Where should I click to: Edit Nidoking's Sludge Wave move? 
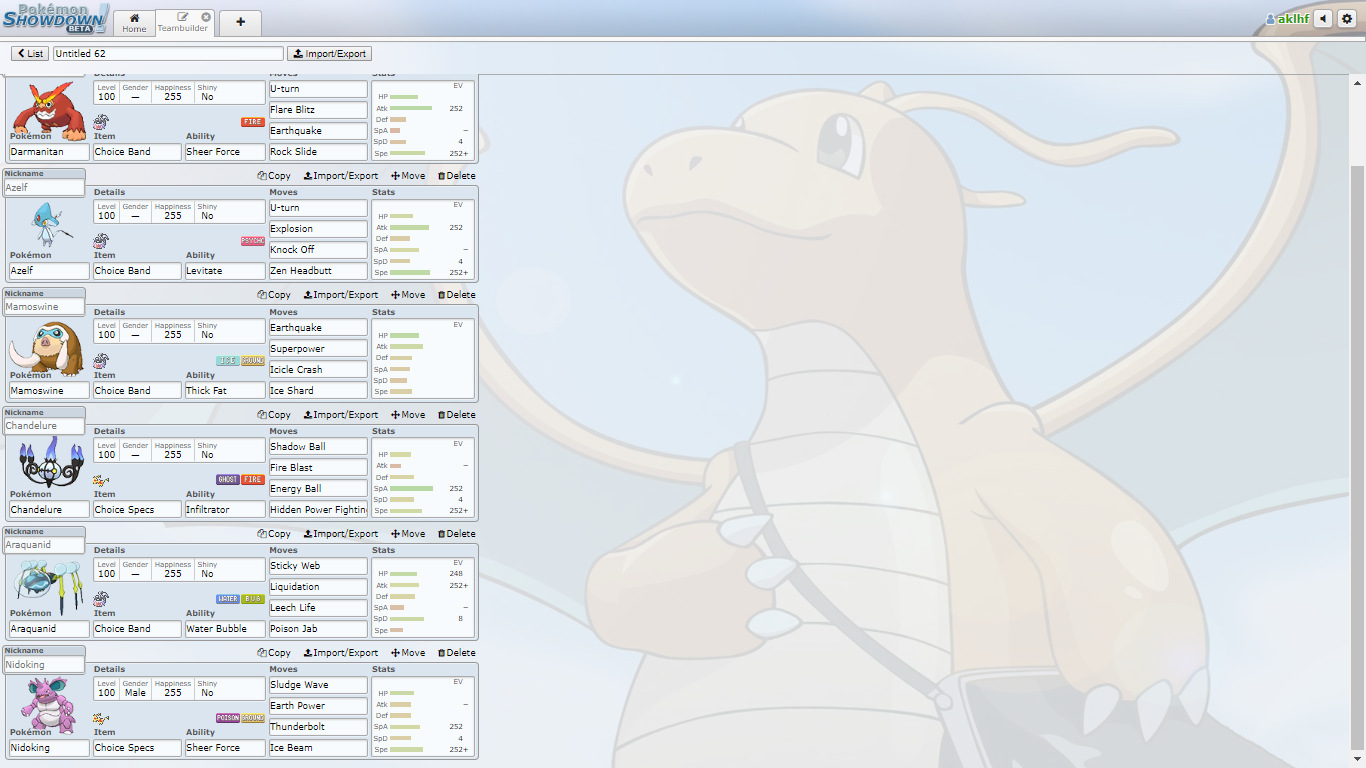coord(318,685)
